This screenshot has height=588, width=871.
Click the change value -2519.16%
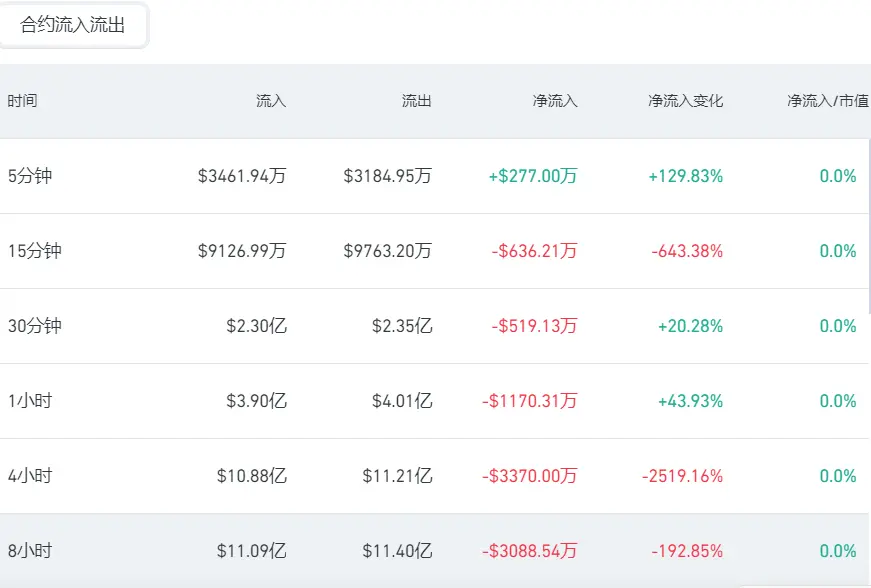683,476
